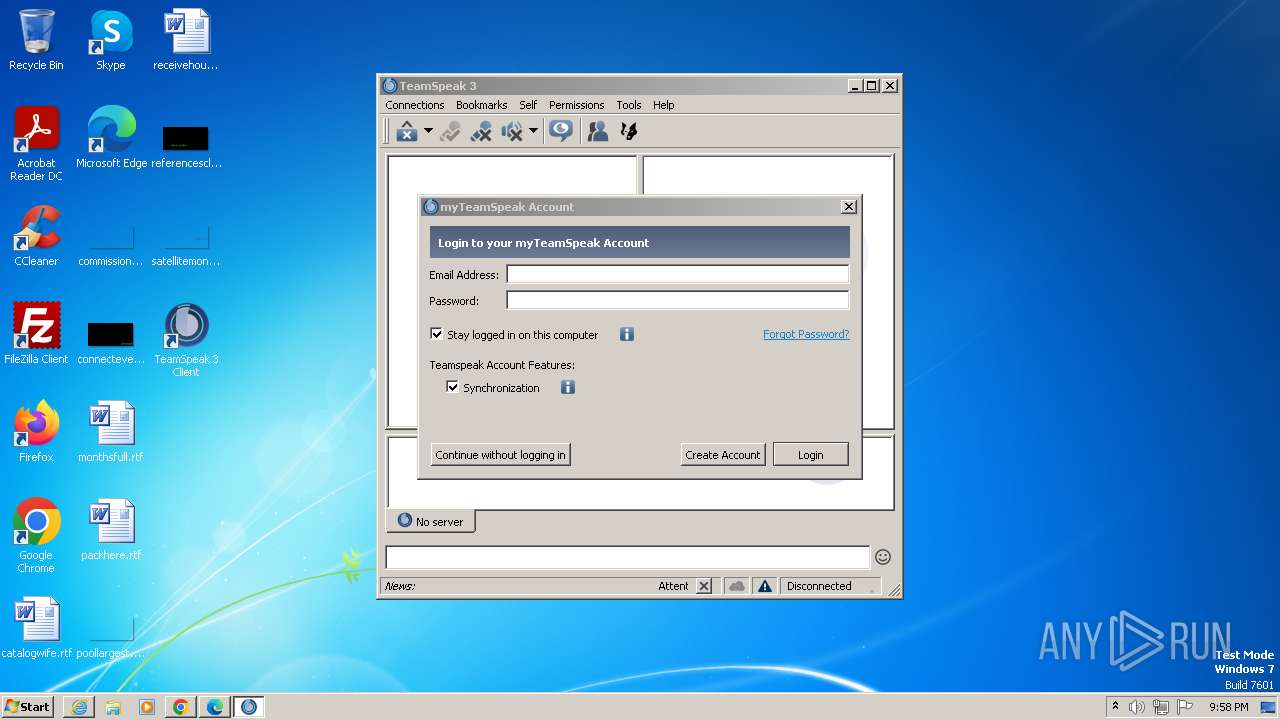Follow the Forgot Password? link
The width and height of the screenshot is (1280, 720).
(806, 334)
